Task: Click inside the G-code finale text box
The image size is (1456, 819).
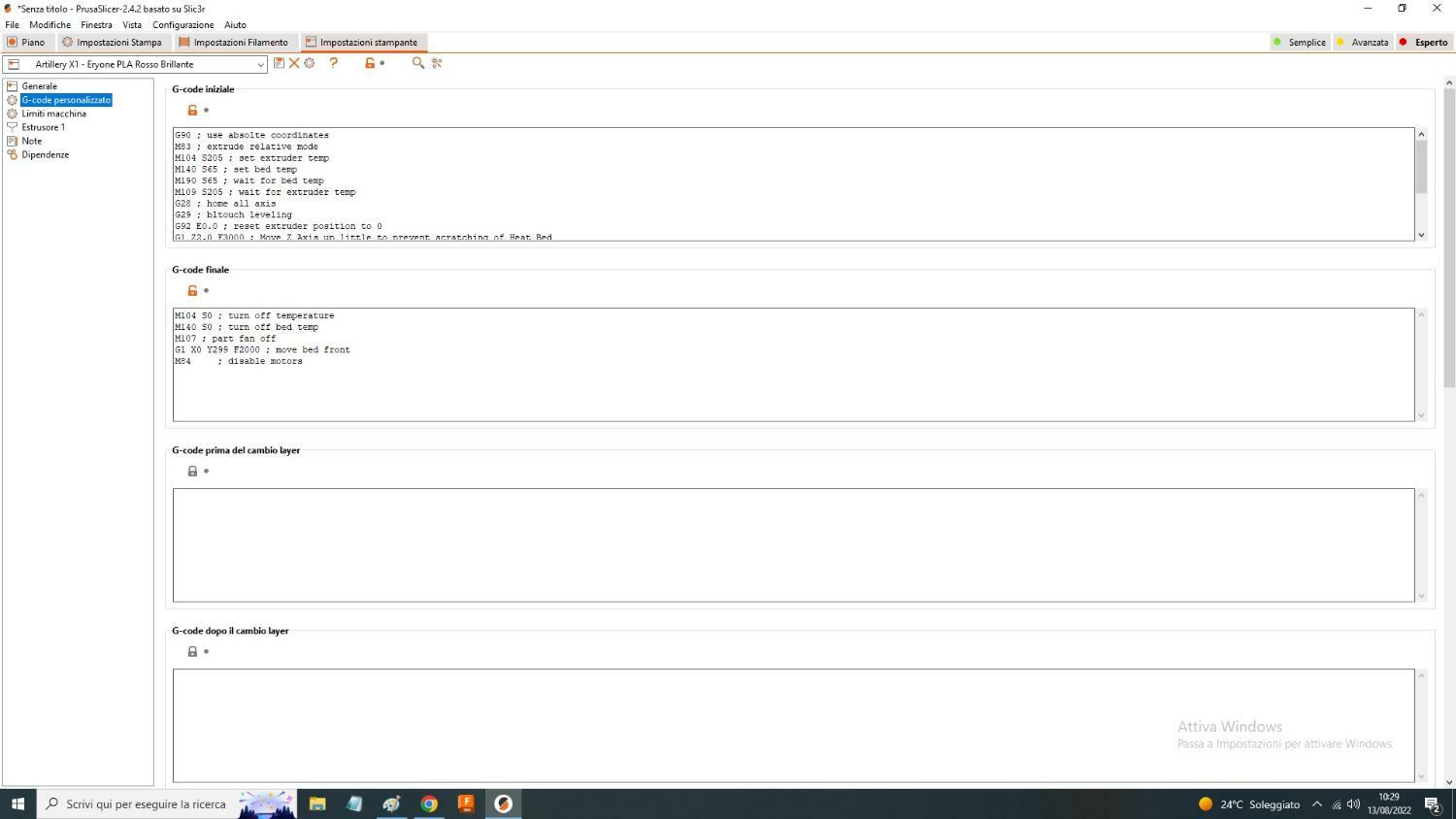Action: tap(793, 365)
